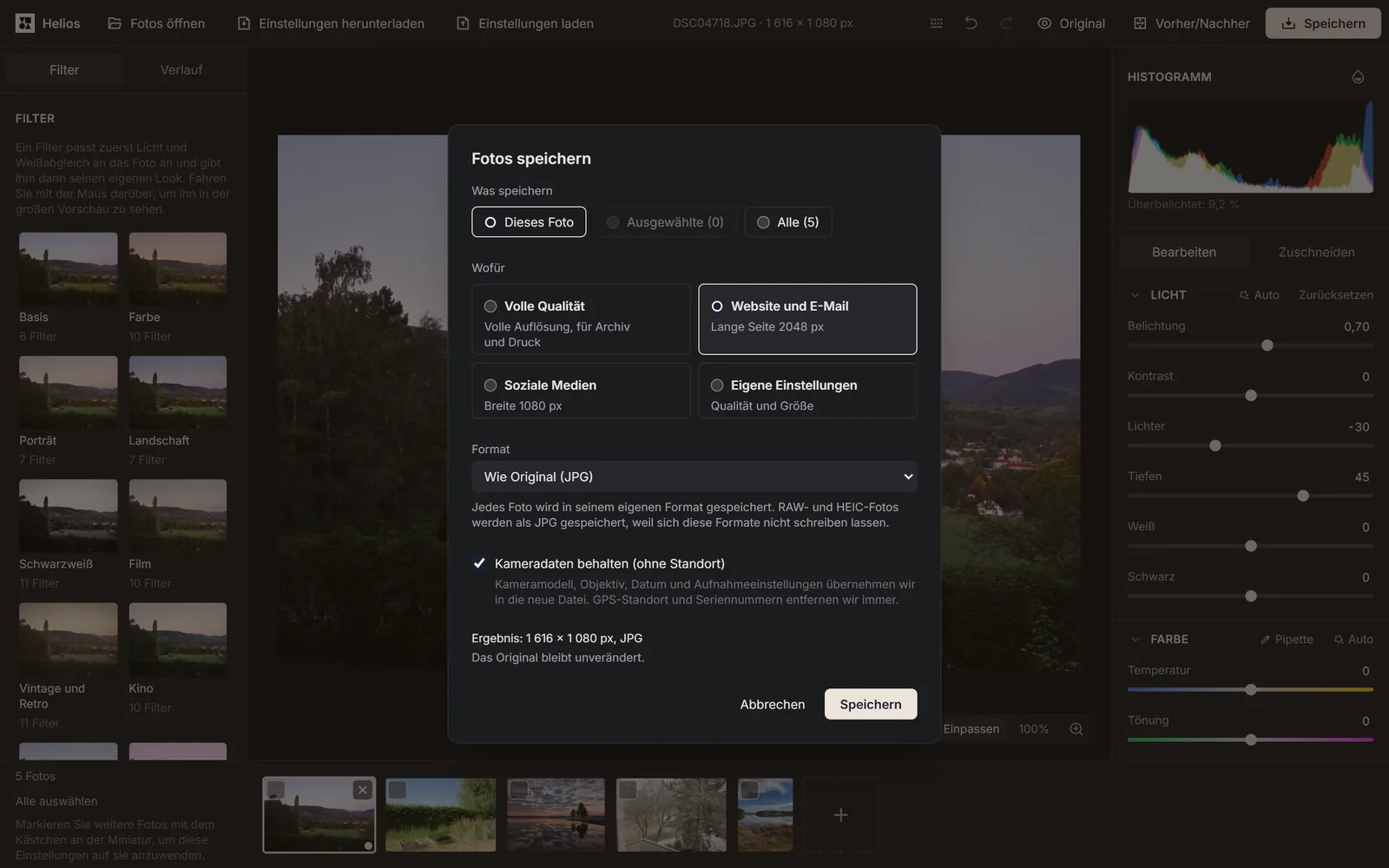Choose the Soziale Medien preset
The width and height of the screenshot is (1389, 868).
click(581, 391)
